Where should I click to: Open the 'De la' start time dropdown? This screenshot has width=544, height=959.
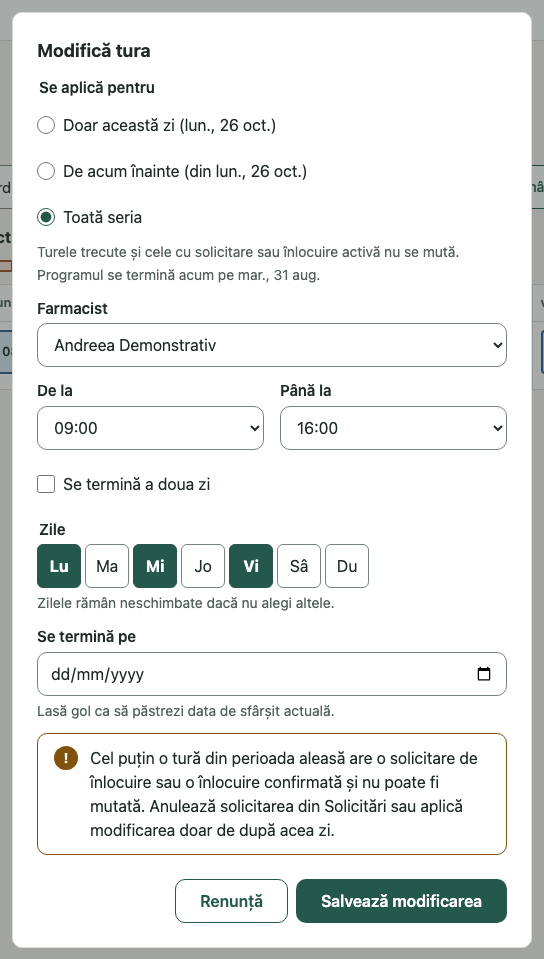151,428
